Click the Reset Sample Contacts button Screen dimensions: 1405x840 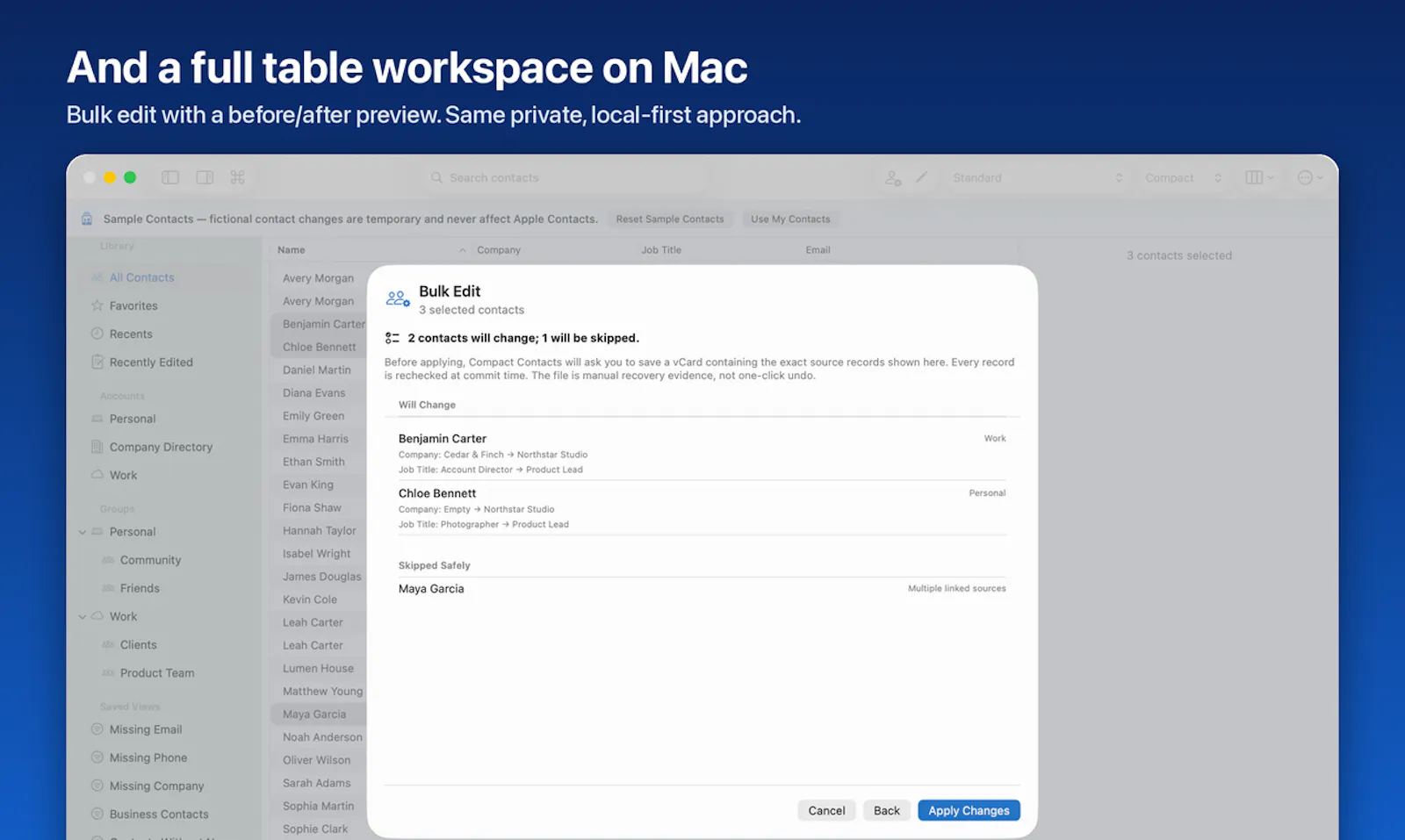tap(670, 219)
